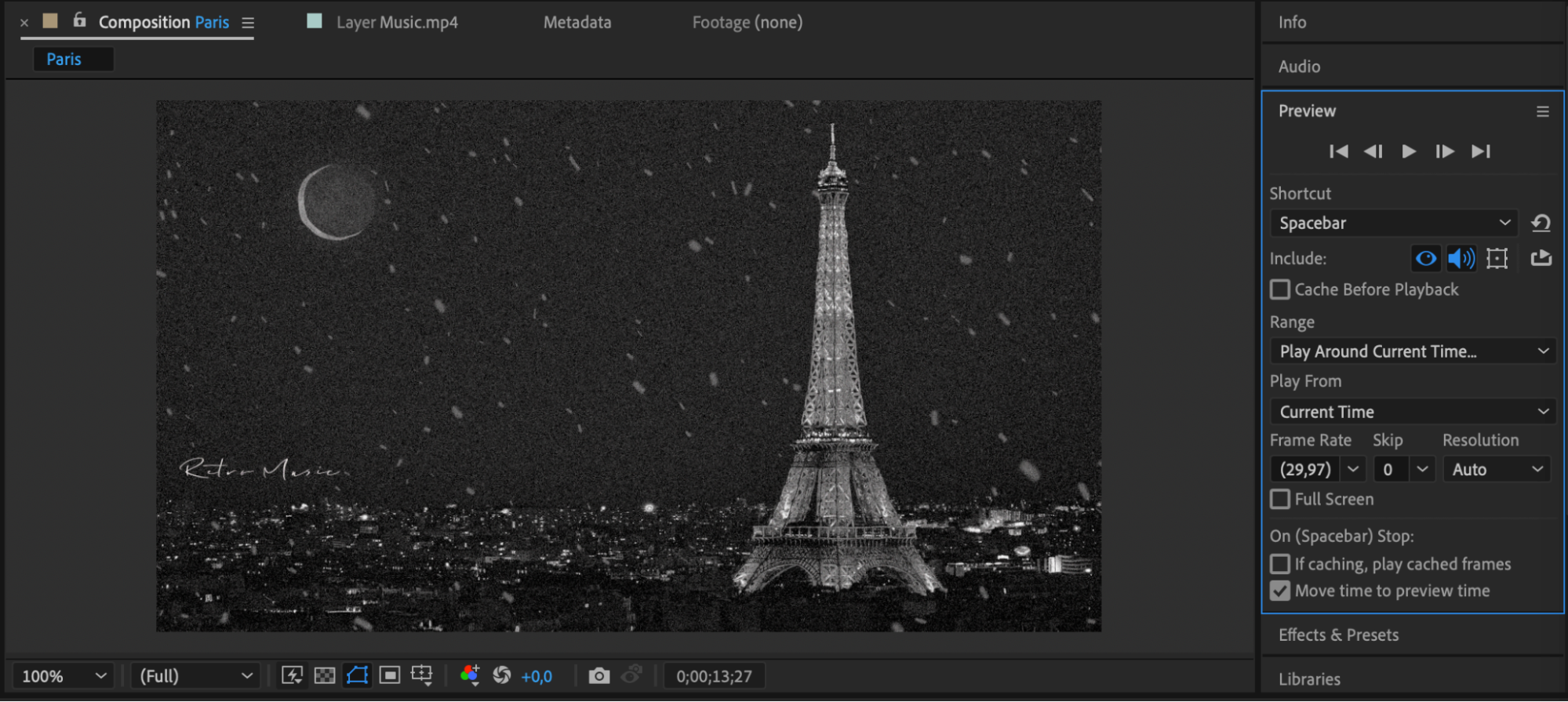This screenshot has width=1568, height=702.
Task: Toggle mask and shape path visibility
Action: 357,675
